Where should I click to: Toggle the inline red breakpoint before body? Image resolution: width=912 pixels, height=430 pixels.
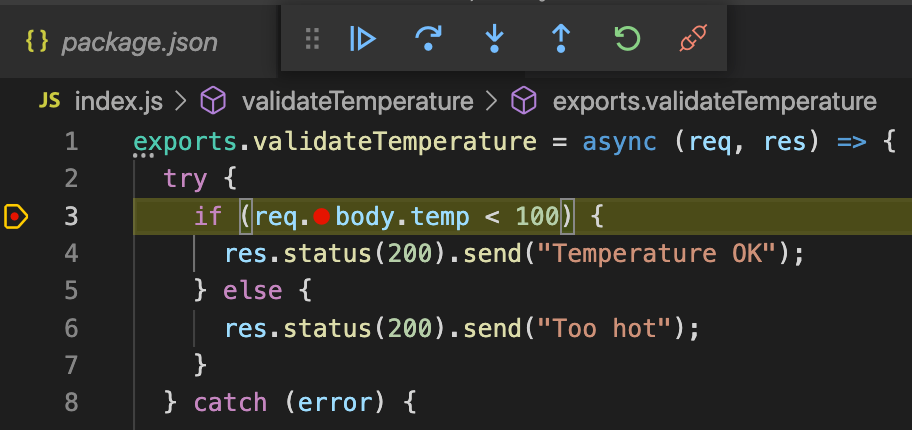[322, 216]
